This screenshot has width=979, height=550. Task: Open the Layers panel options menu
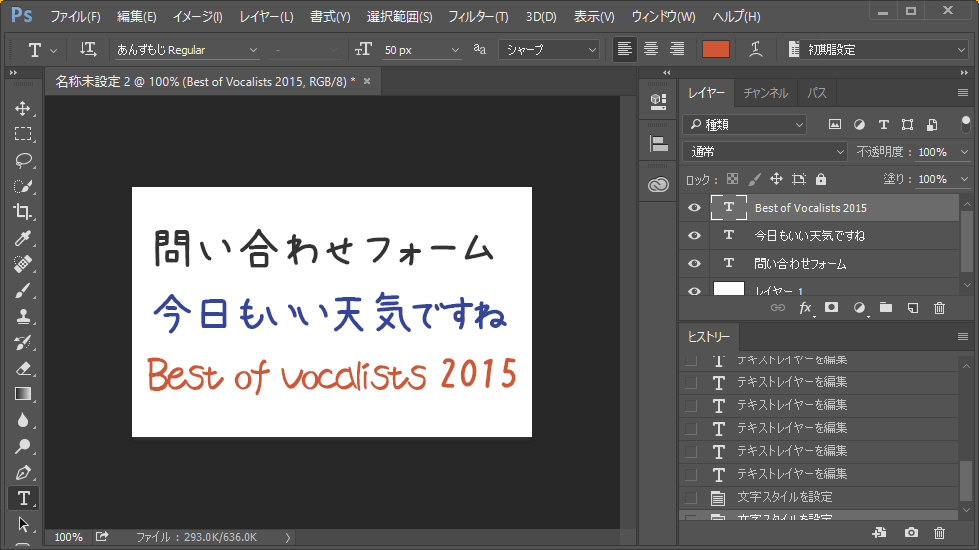(963, 92)
